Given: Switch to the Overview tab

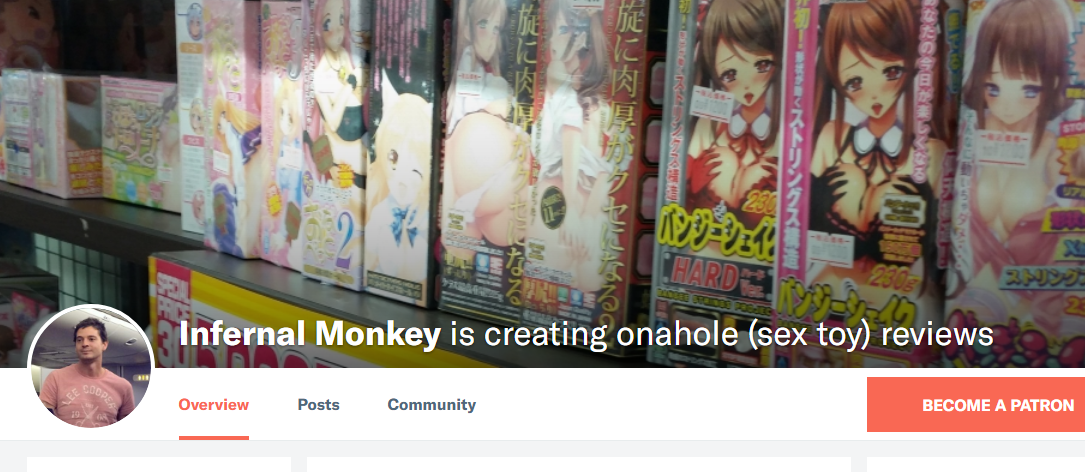Looking at the screenshot, I should point(213,405).
